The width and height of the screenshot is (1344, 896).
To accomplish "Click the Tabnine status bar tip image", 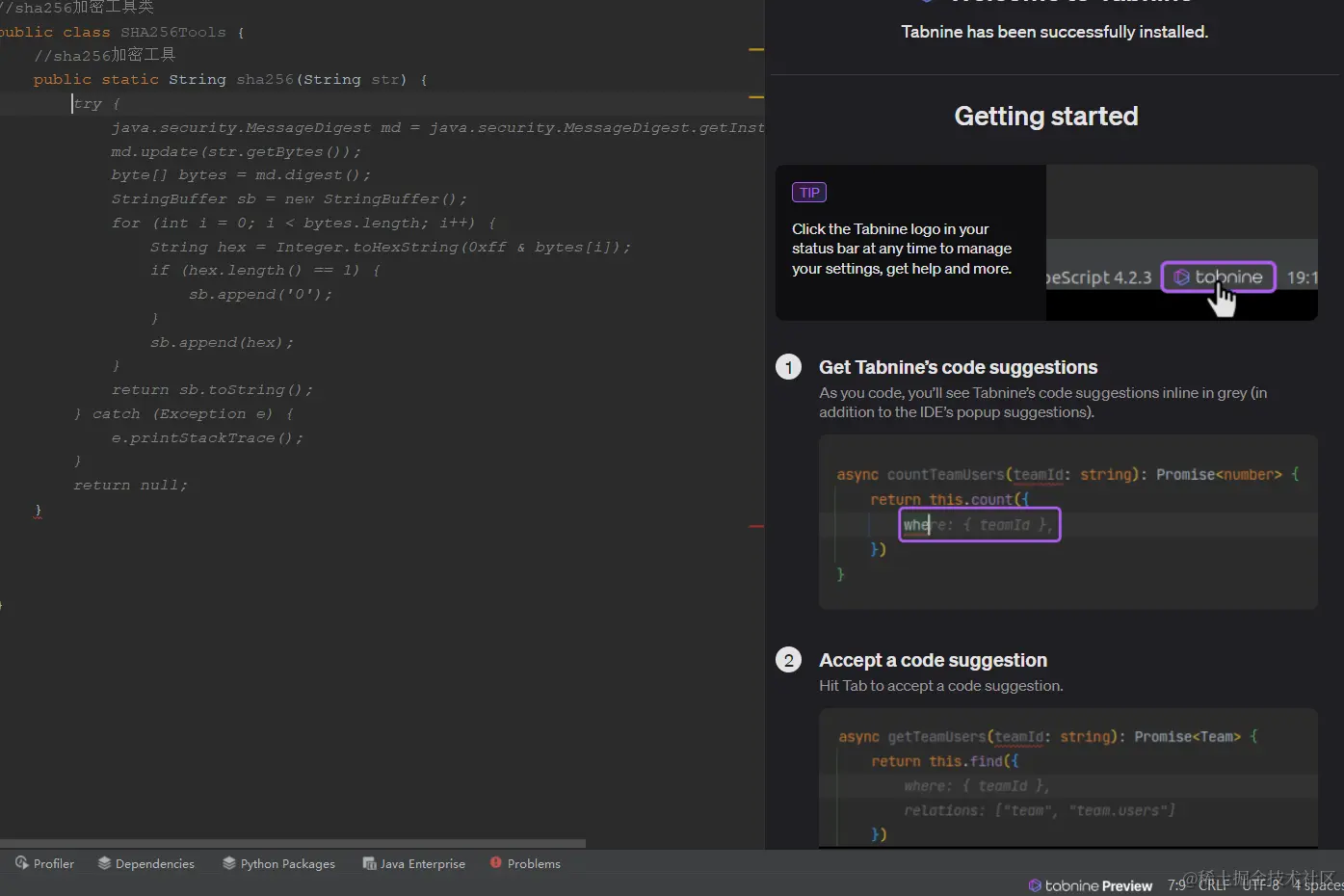I will (x=1181, y=243).
